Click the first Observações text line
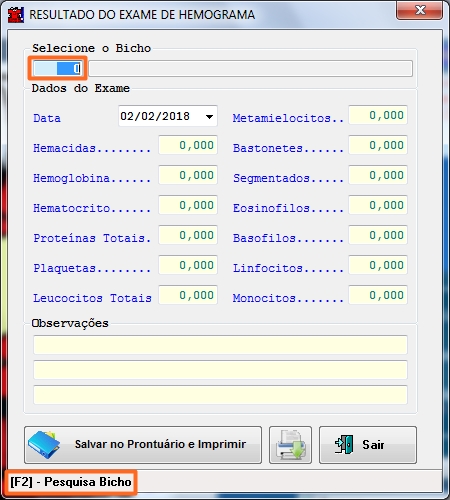This screenshot has height=500, width=450. point(220,345)
